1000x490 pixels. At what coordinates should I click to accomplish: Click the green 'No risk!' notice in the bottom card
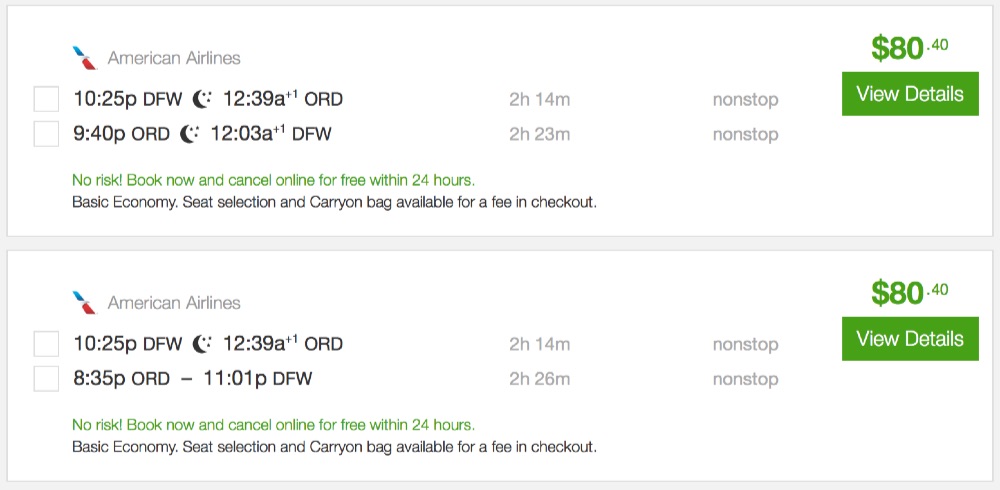[273, 425]
